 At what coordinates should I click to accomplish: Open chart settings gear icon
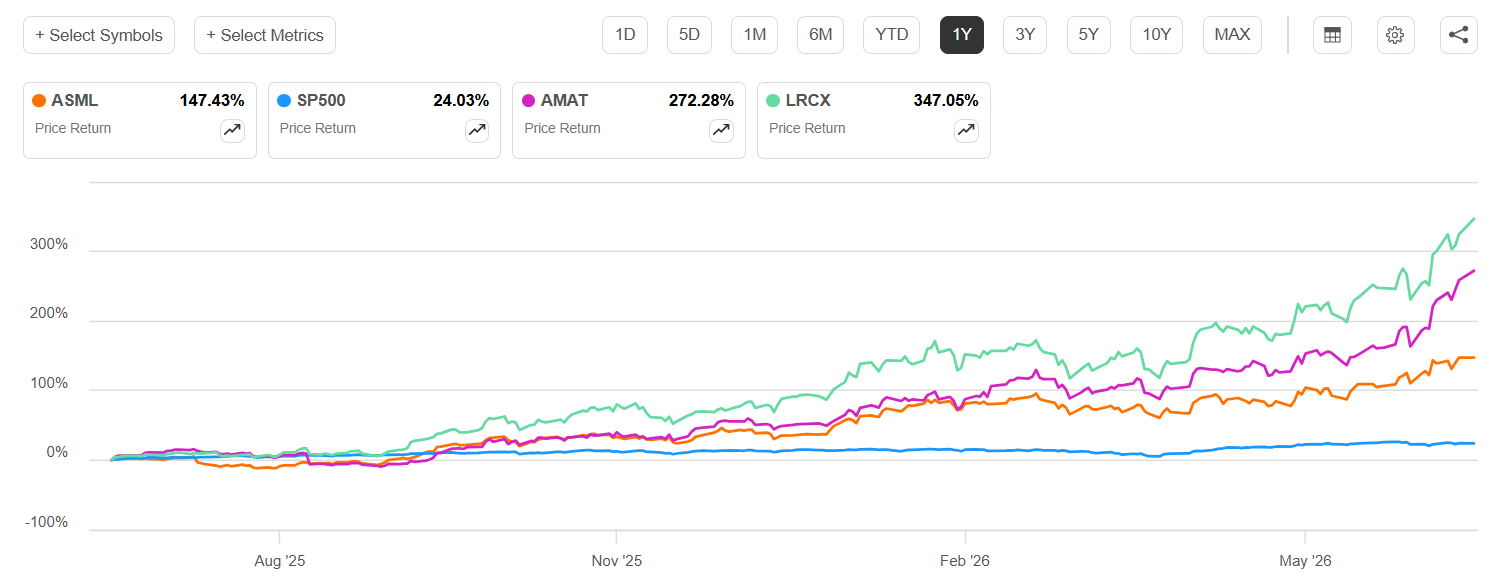1395,35
